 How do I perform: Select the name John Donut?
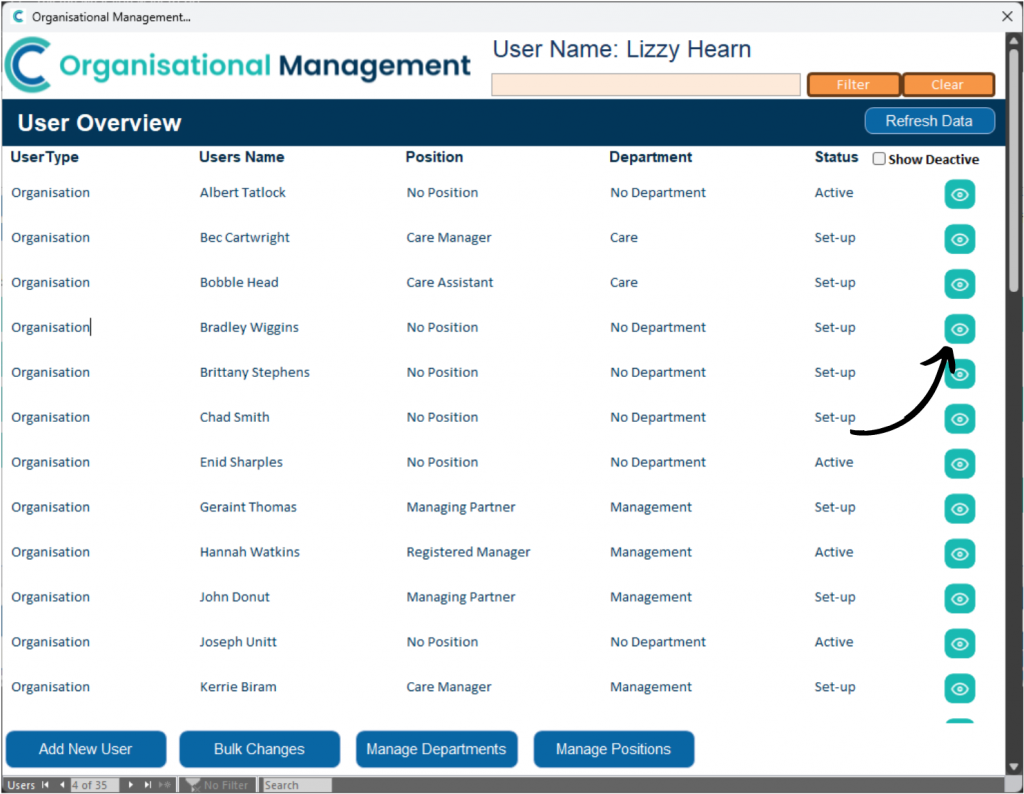234,597
